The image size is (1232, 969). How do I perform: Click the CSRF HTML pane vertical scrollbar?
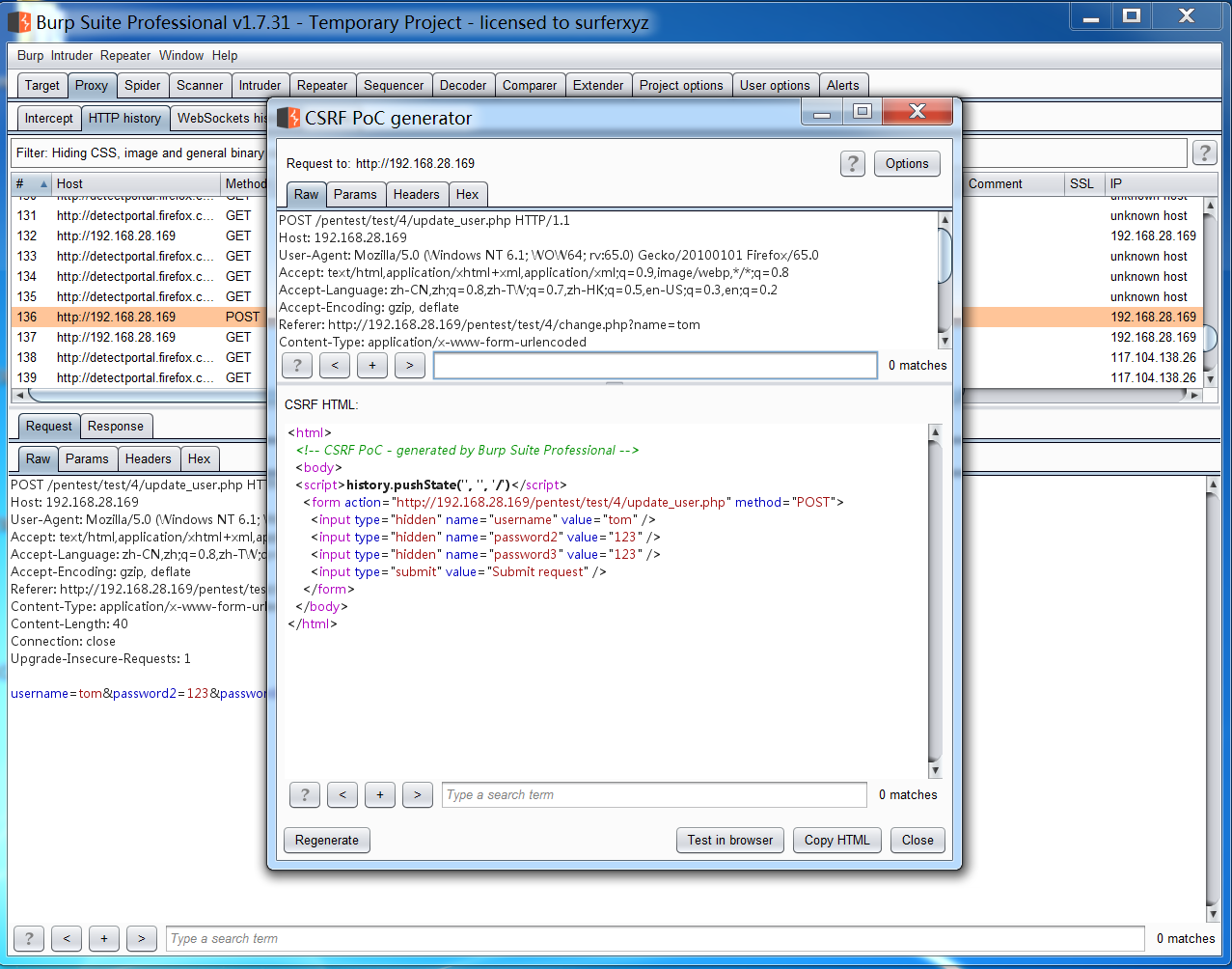[x=934, y=601]
